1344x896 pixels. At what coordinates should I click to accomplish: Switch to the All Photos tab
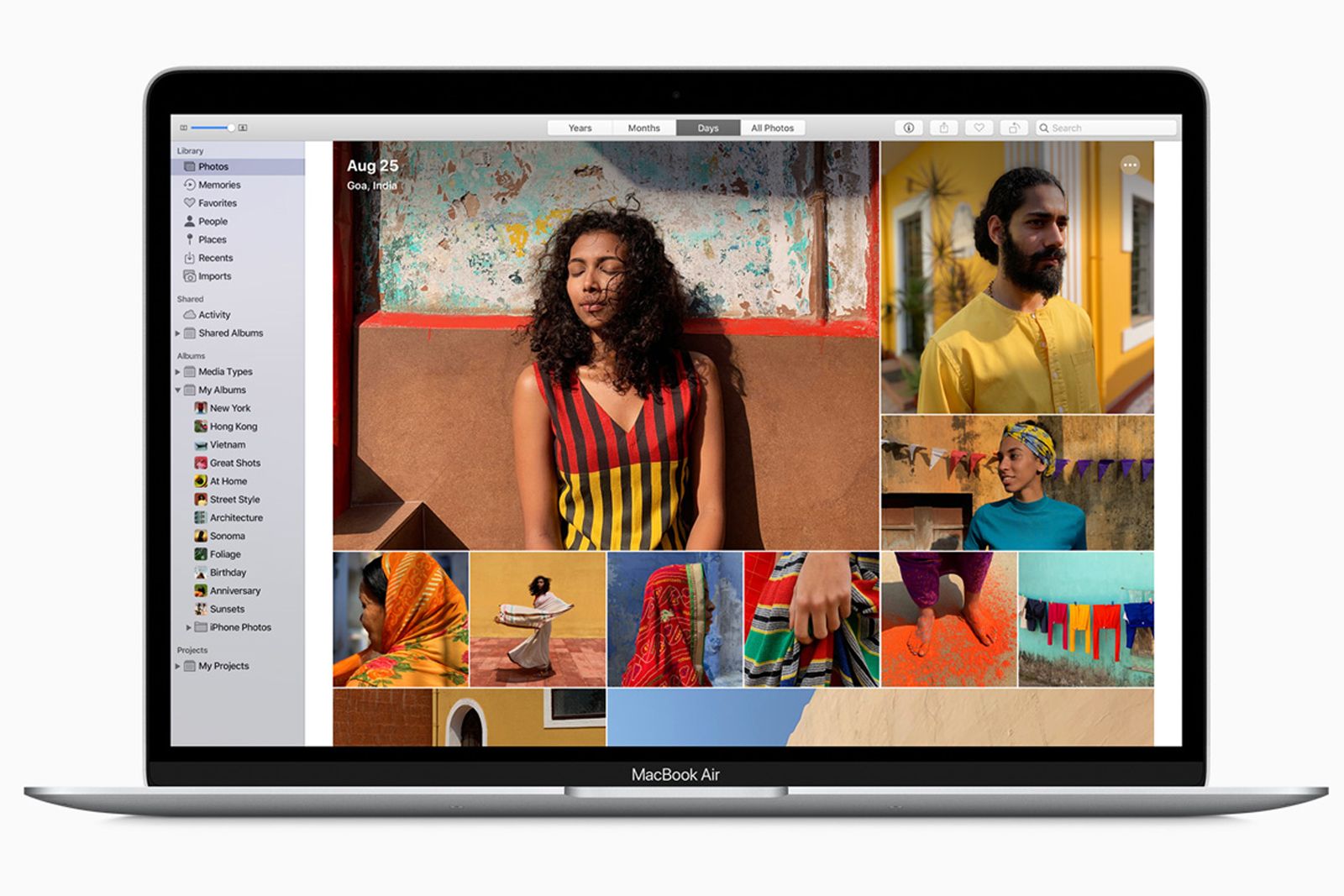(x=772, y=128)
